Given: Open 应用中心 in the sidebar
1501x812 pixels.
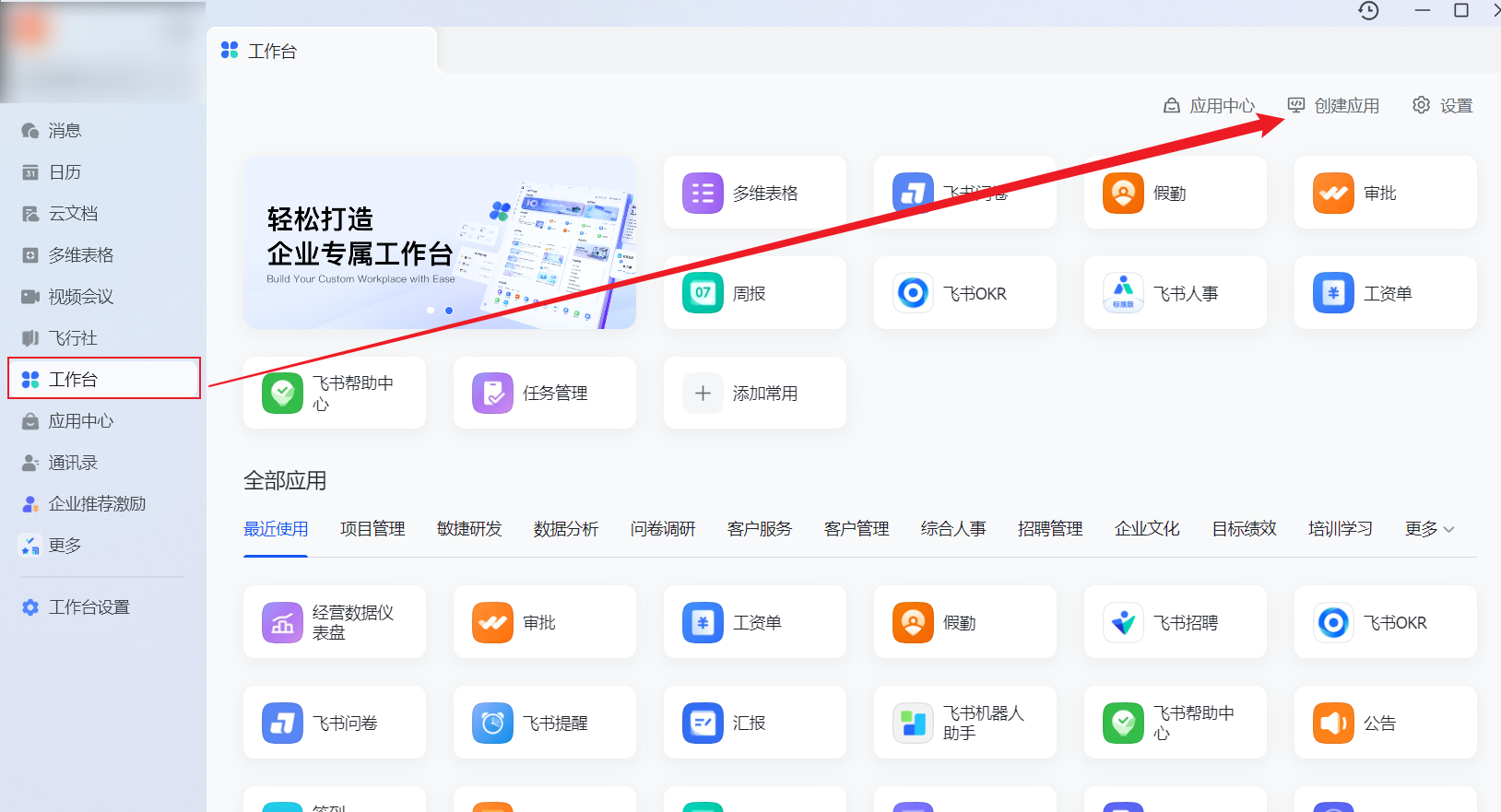Looking at the screenshot, I should 103,420.
